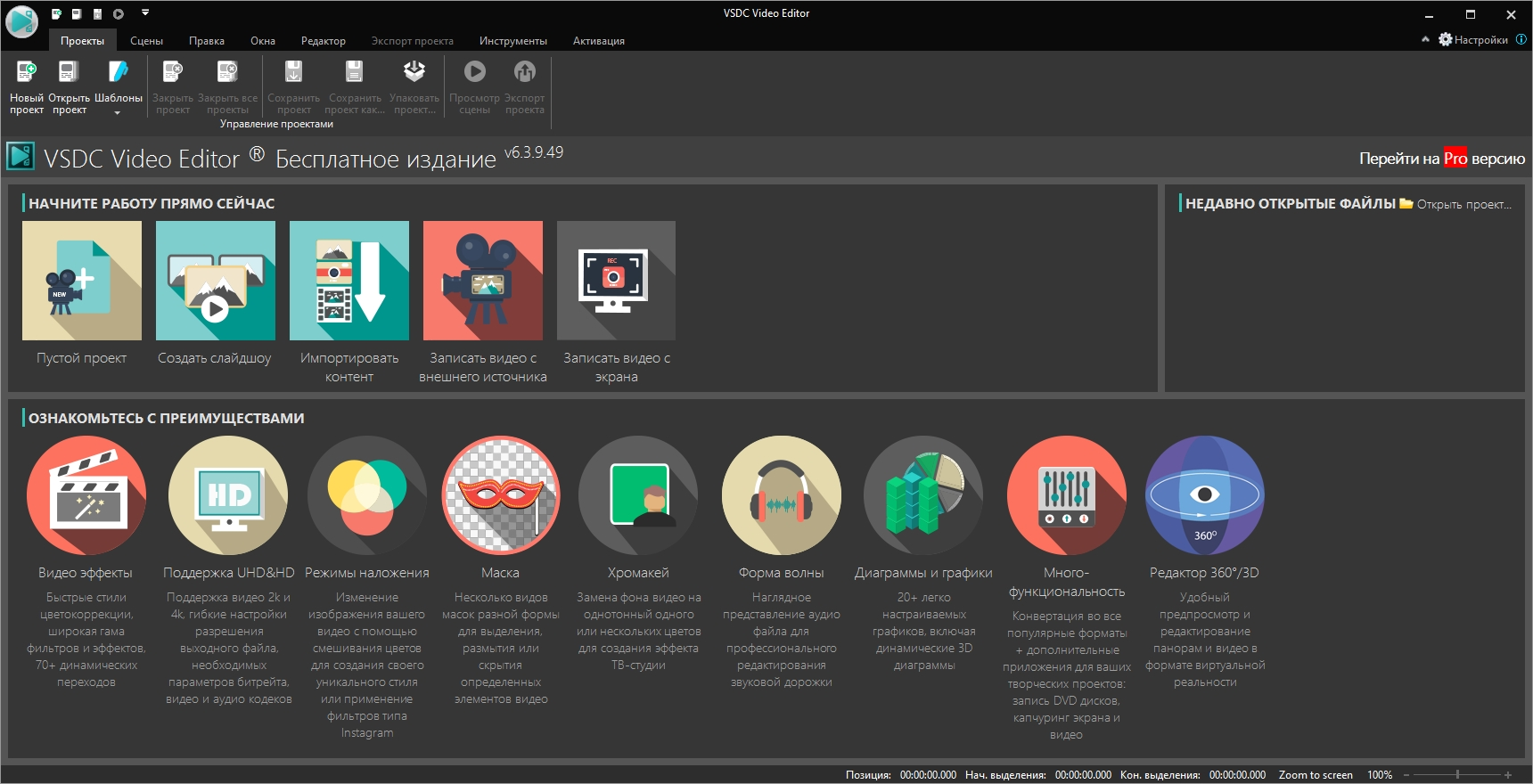Open the Форма волны headphones feature icon
Image resolution: width=1533 pixels, height=784 pixels.
(x=782, y=495)
